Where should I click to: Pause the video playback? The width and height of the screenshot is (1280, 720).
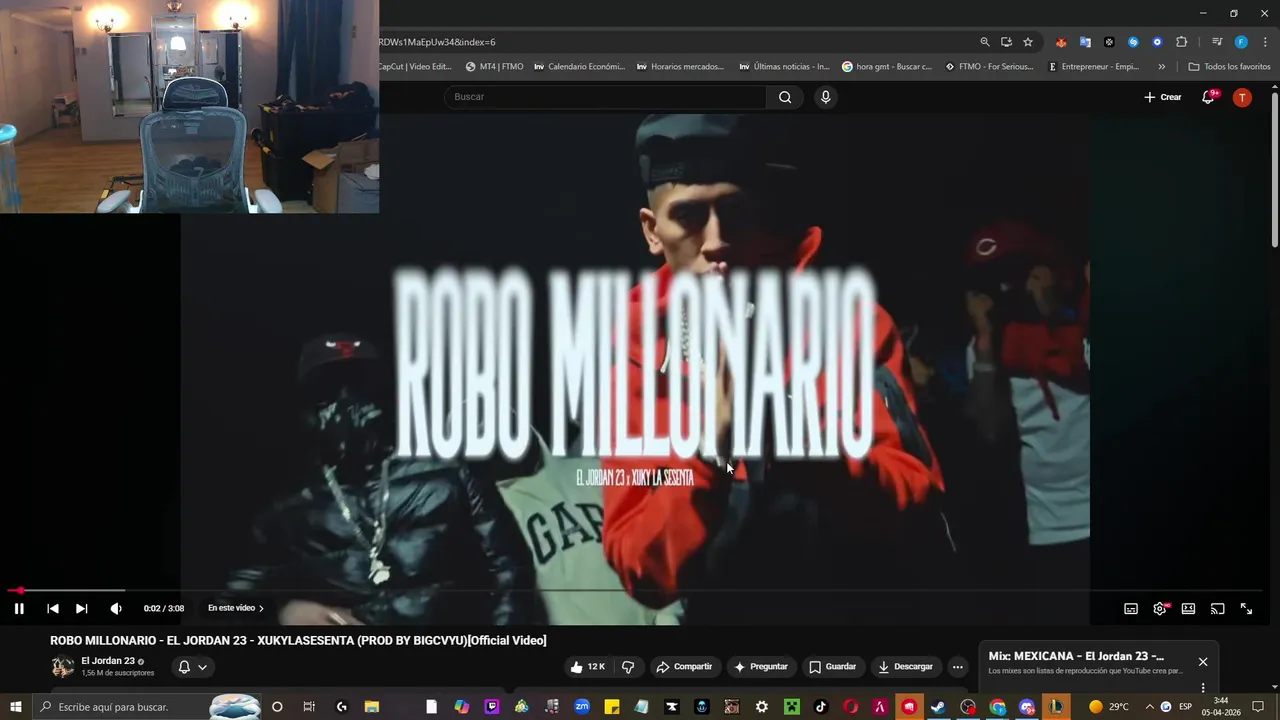[19, 608]
